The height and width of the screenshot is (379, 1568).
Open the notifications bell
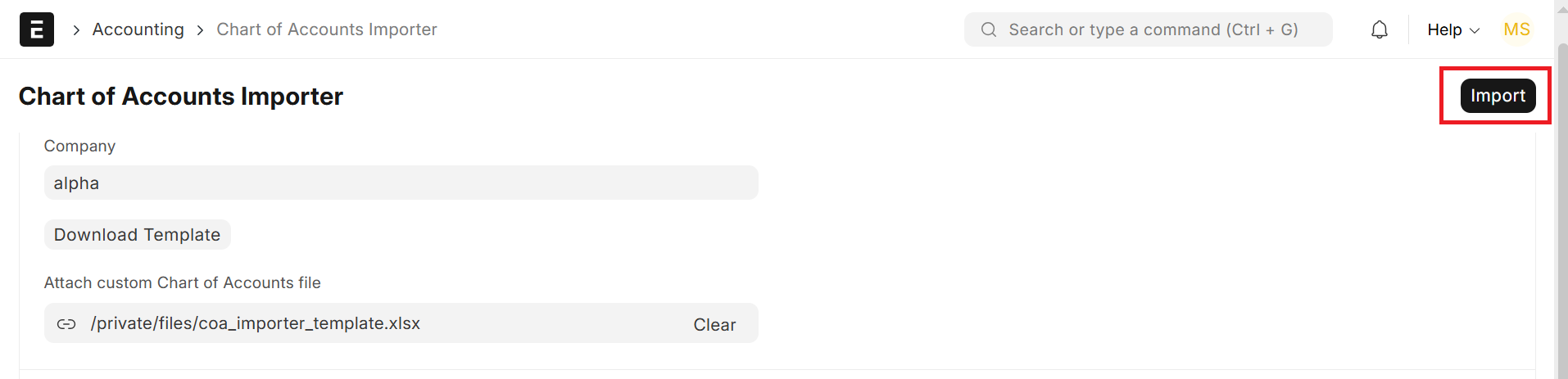coord(1380,30)
